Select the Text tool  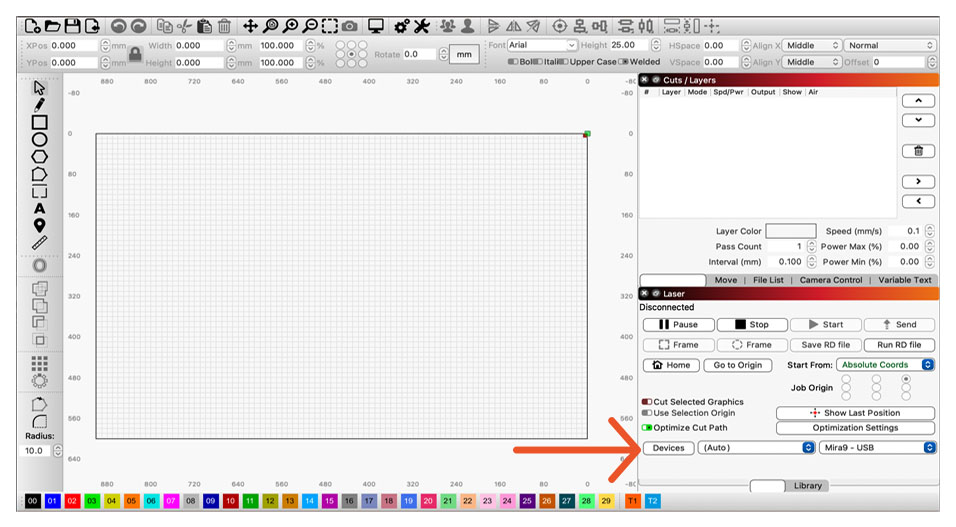click(39, 208)
